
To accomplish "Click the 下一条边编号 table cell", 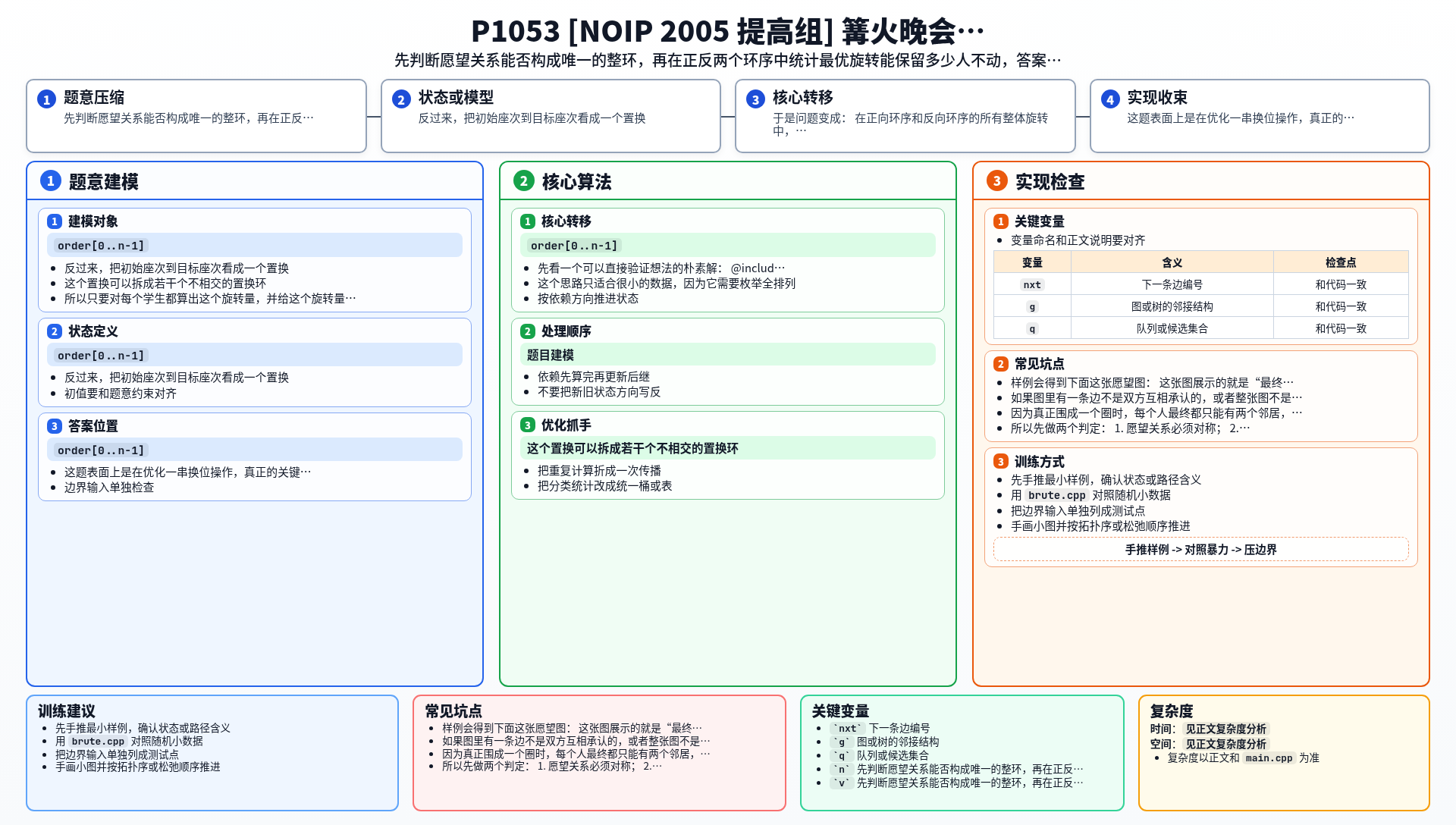I will coord(1172,284).
